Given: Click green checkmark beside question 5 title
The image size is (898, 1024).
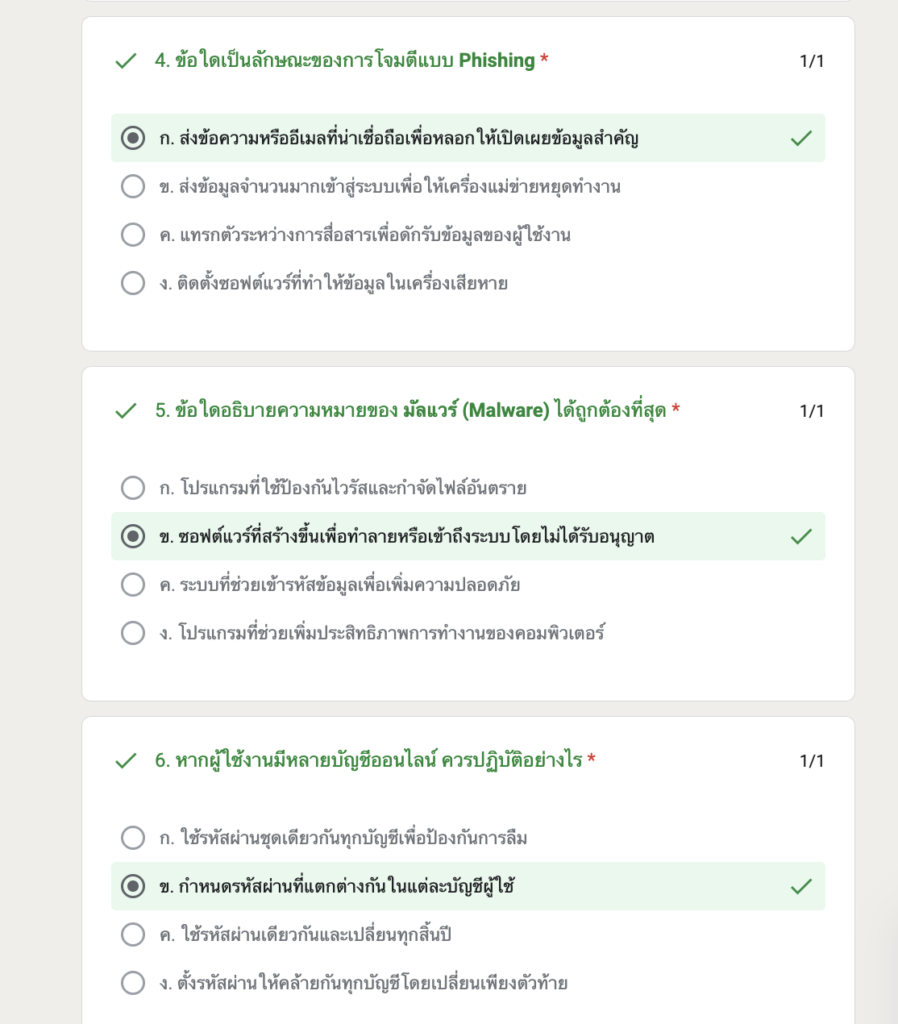Looking at the screenshot, I should click(125, 411).
